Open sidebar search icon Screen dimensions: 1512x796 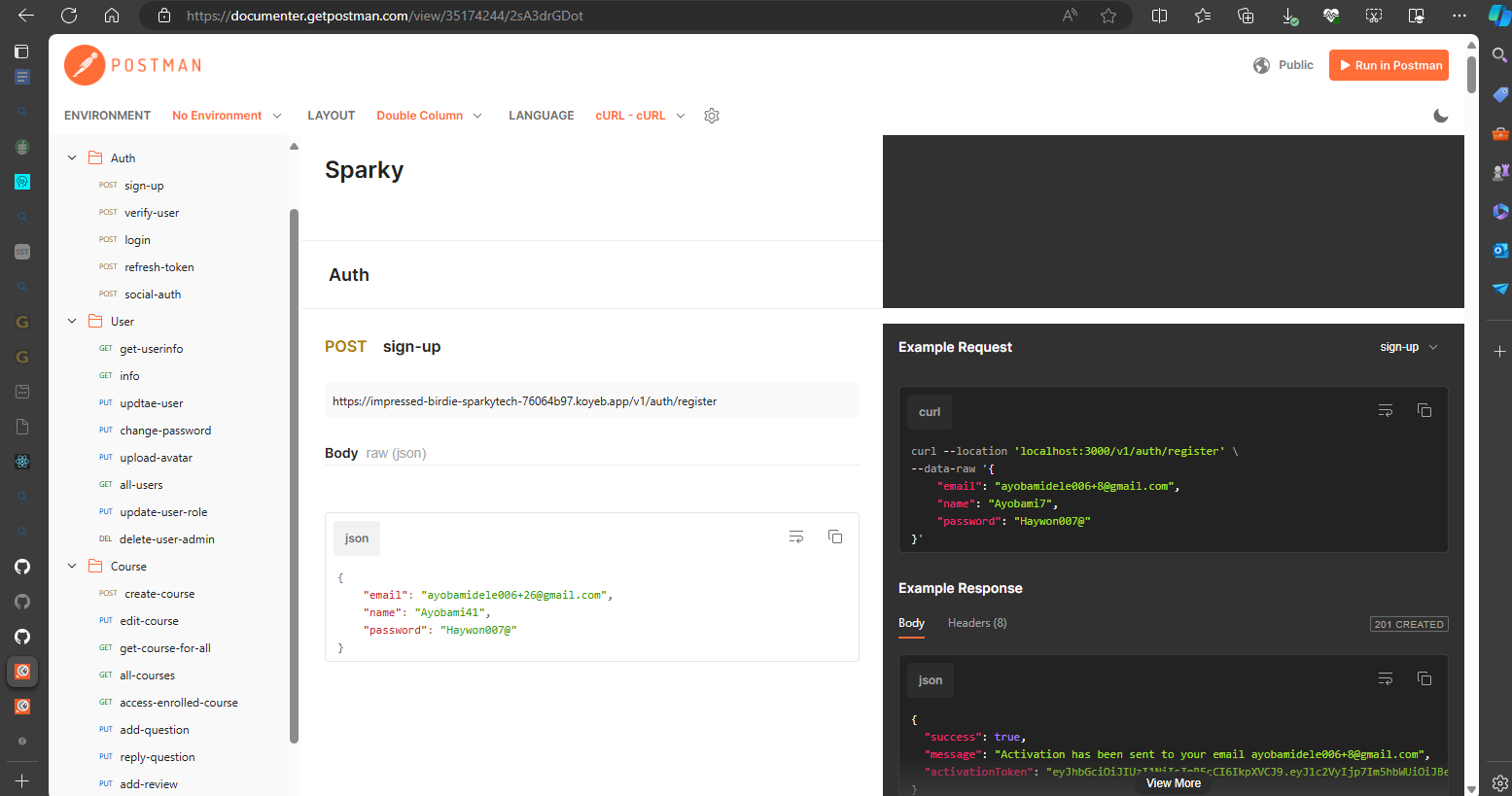click(1500, 55)
